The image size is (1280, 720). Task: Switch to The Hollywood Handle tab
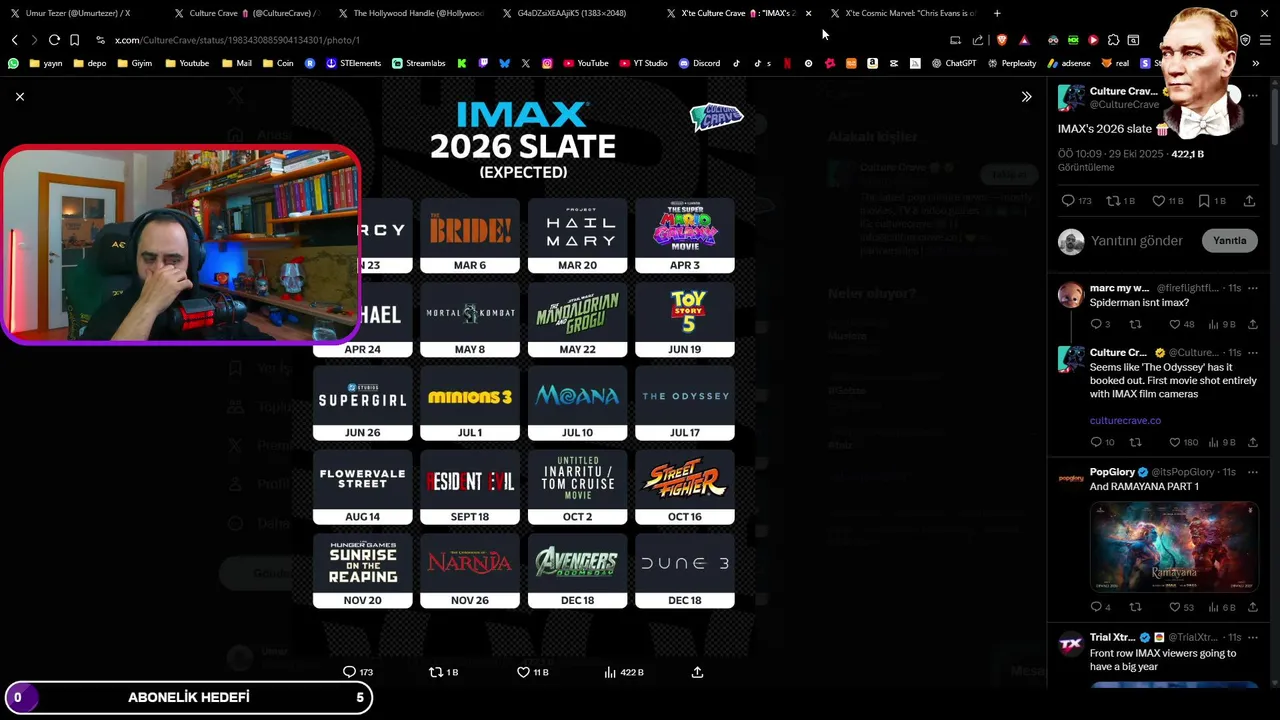tap(410, 13)
